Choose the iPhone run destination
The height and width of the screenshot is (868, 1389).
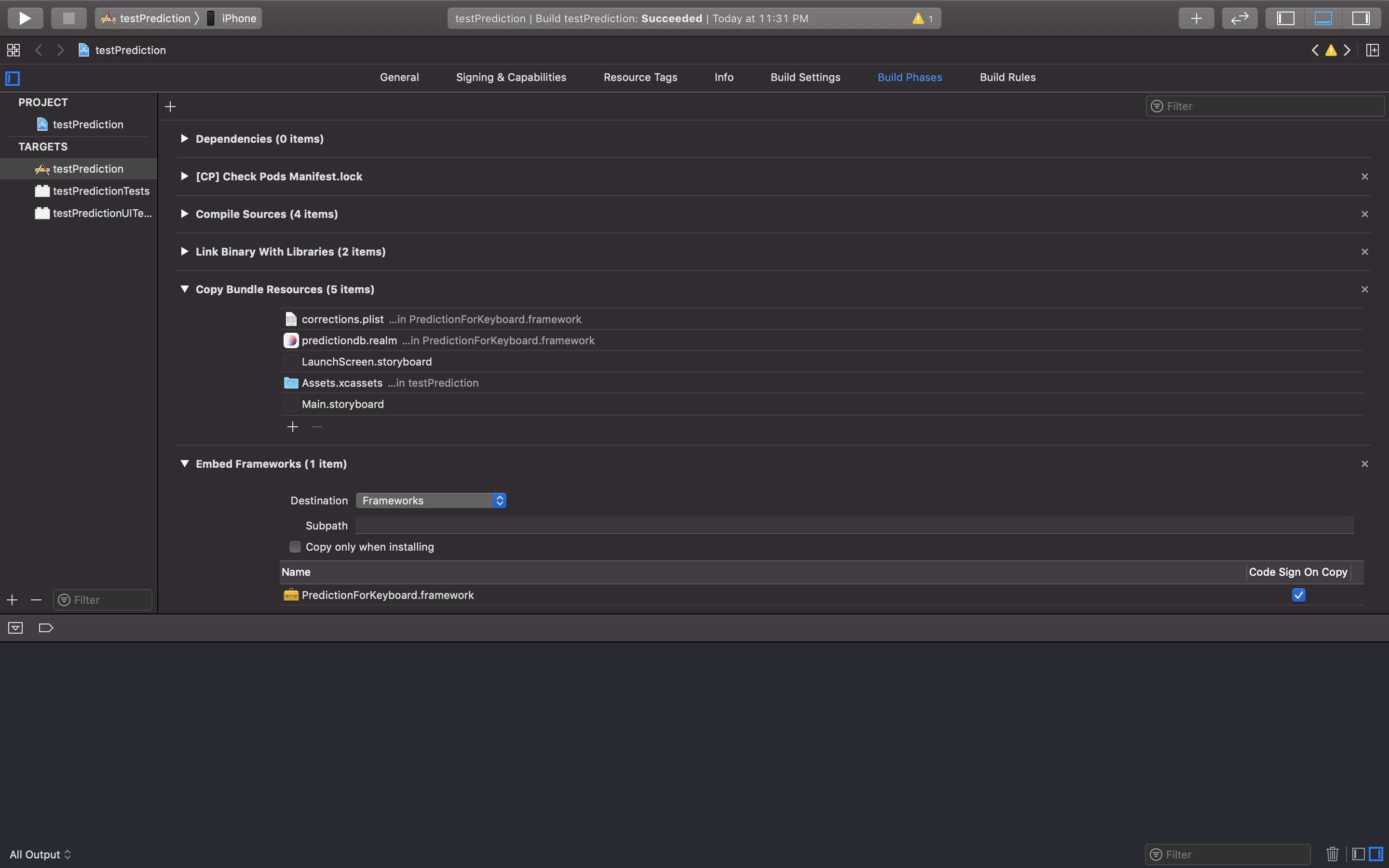(232, 18)
